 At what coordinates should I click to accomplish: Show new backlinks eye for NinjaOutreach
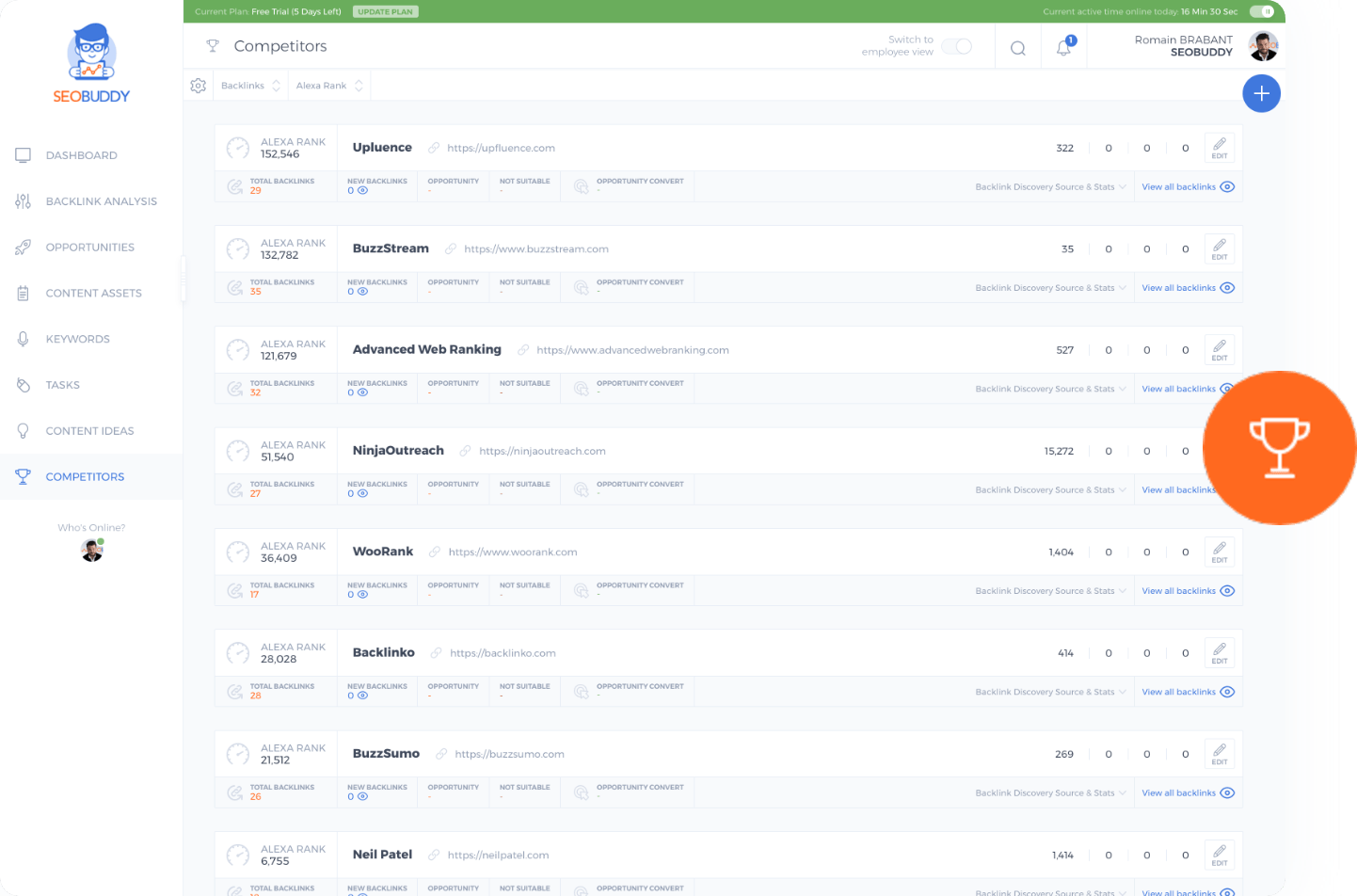tap(362, 493)
